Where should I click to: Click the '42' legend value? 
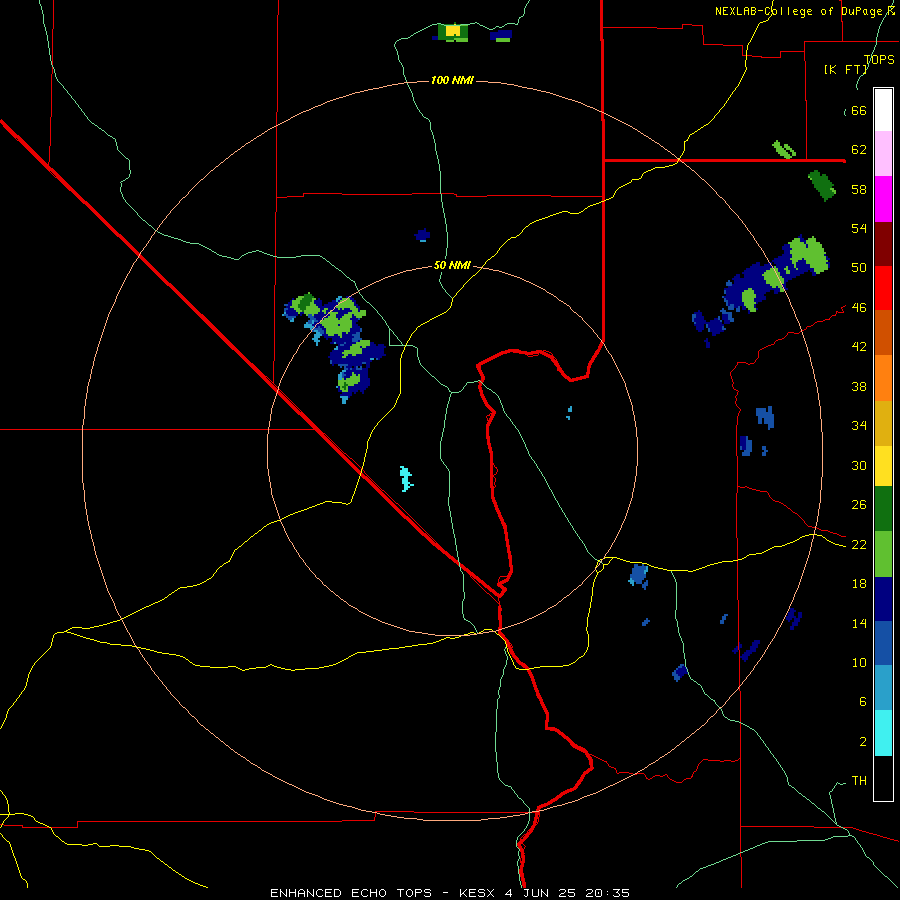(859, 347)
